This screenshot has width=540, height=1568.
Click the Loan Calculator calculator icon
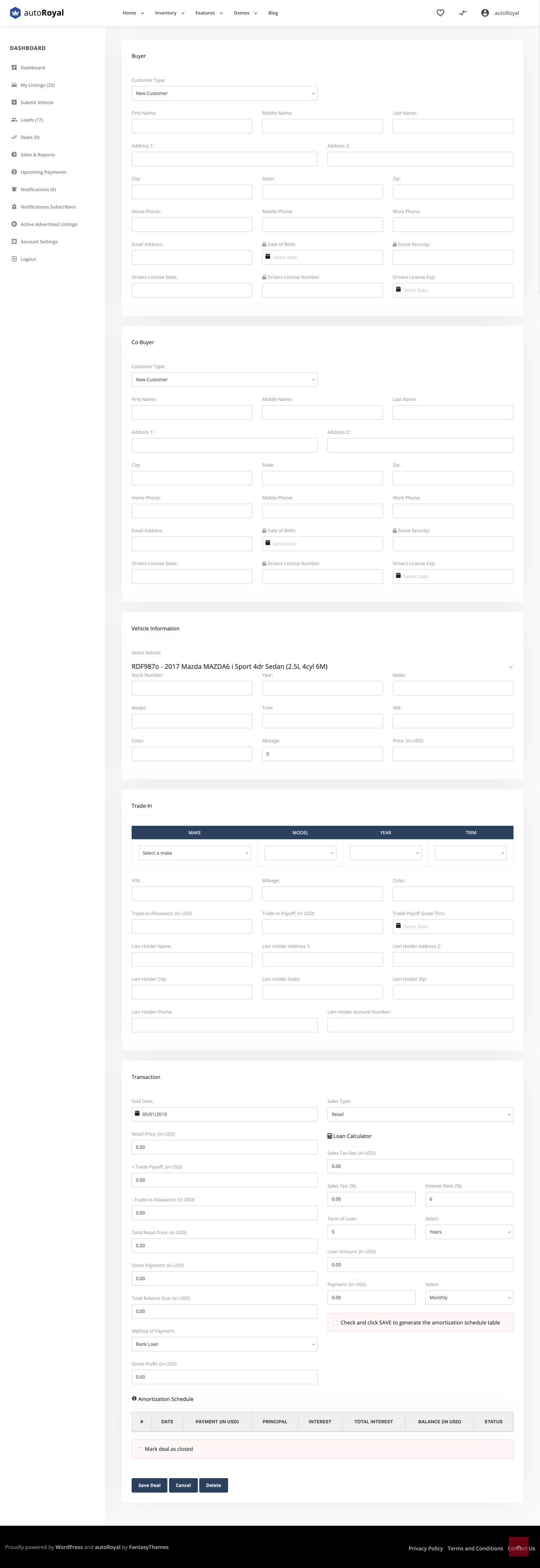tap(330, 1137)
